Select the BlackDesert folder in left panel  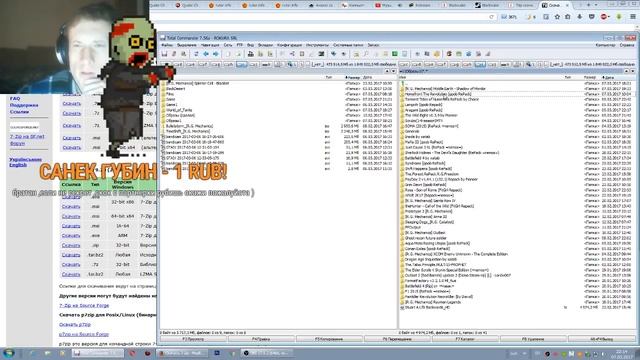click(176, 89)
